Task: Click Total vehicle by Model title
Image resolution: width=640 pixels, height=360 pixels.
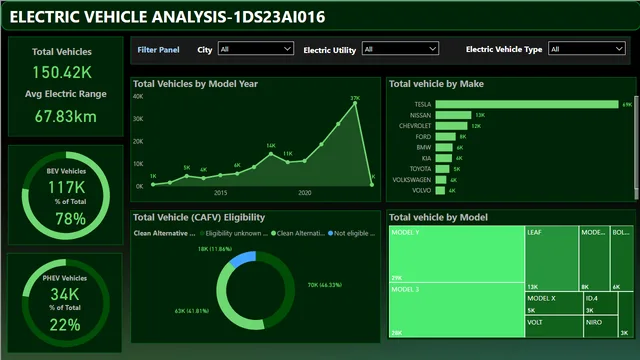Action: coord(438,218)
